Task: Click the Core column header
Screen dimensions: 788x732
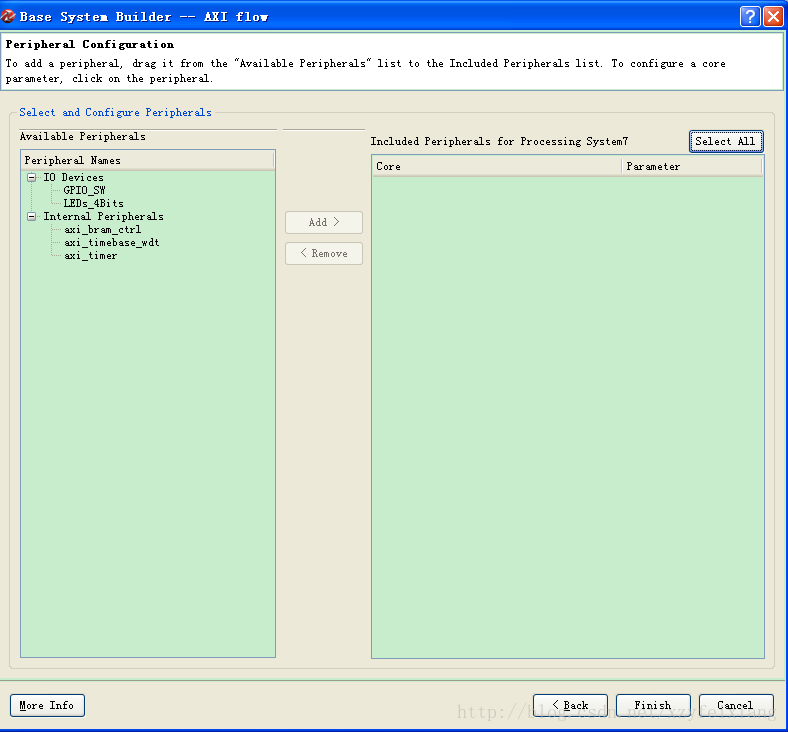Action: coord(497,166)
